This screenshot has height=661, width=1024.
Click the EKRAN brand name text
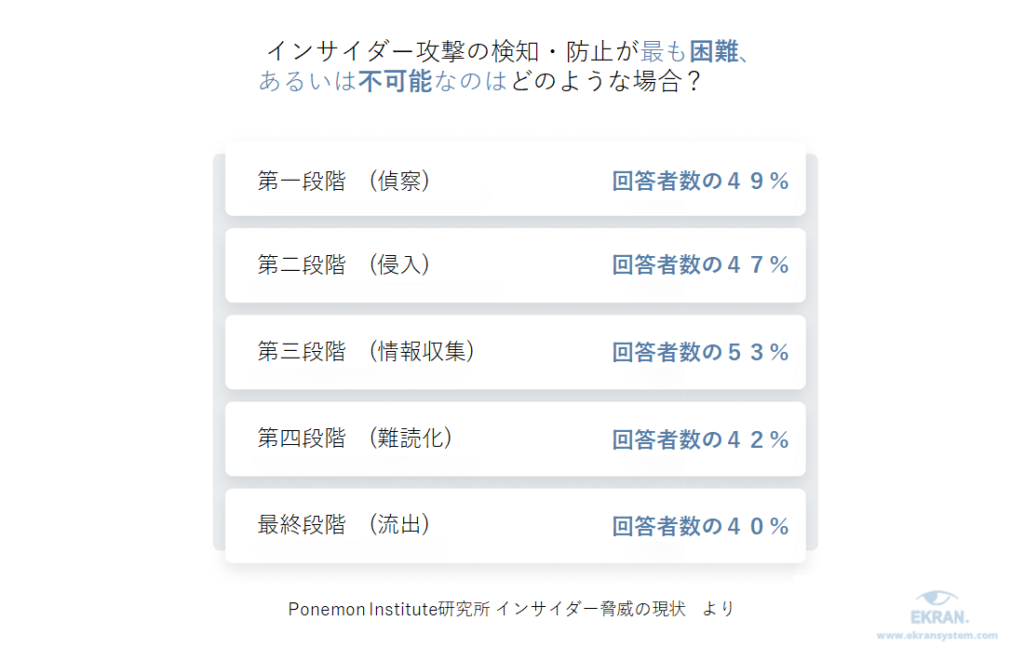coord(940,617)
